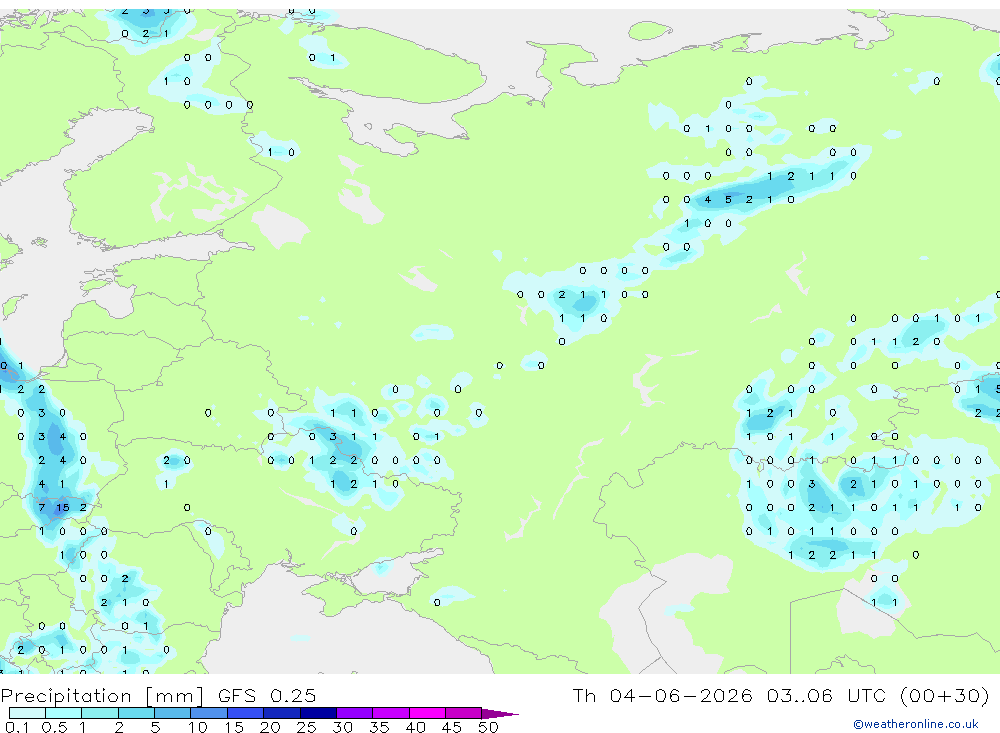The height and width of the screenshot is (733, 1000).
Task: Click the 'Precipitation [mm]' title text
Action: [102, 695]
